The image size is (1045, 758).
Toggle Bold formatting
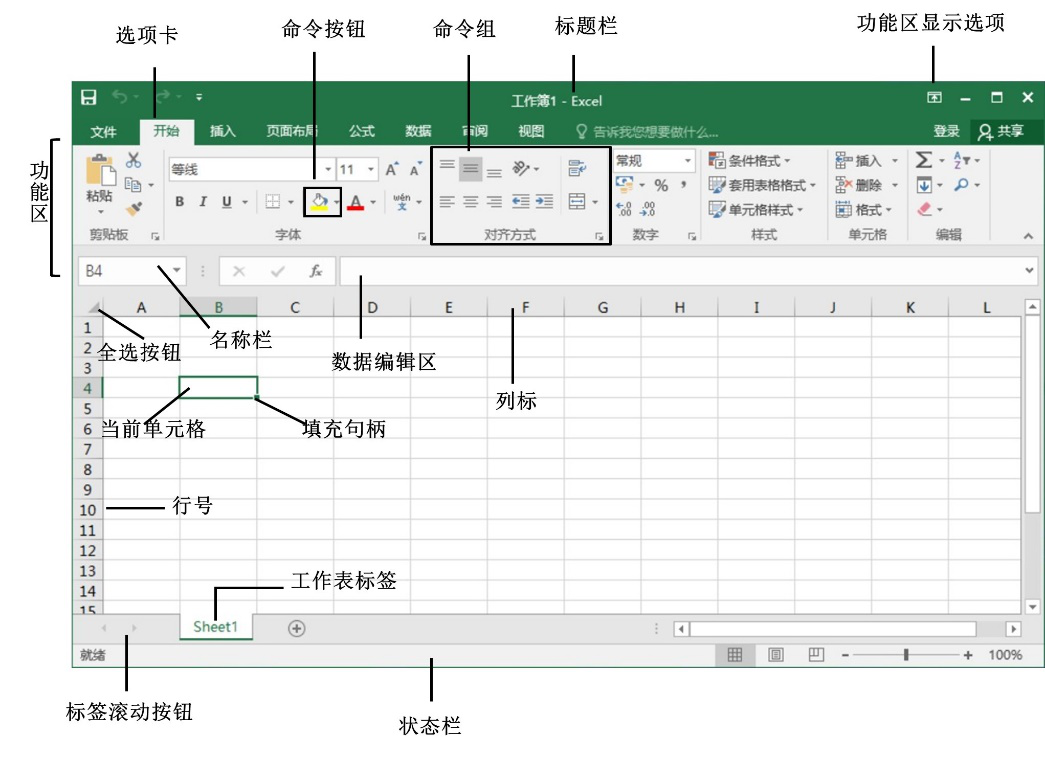click(180, 202)
